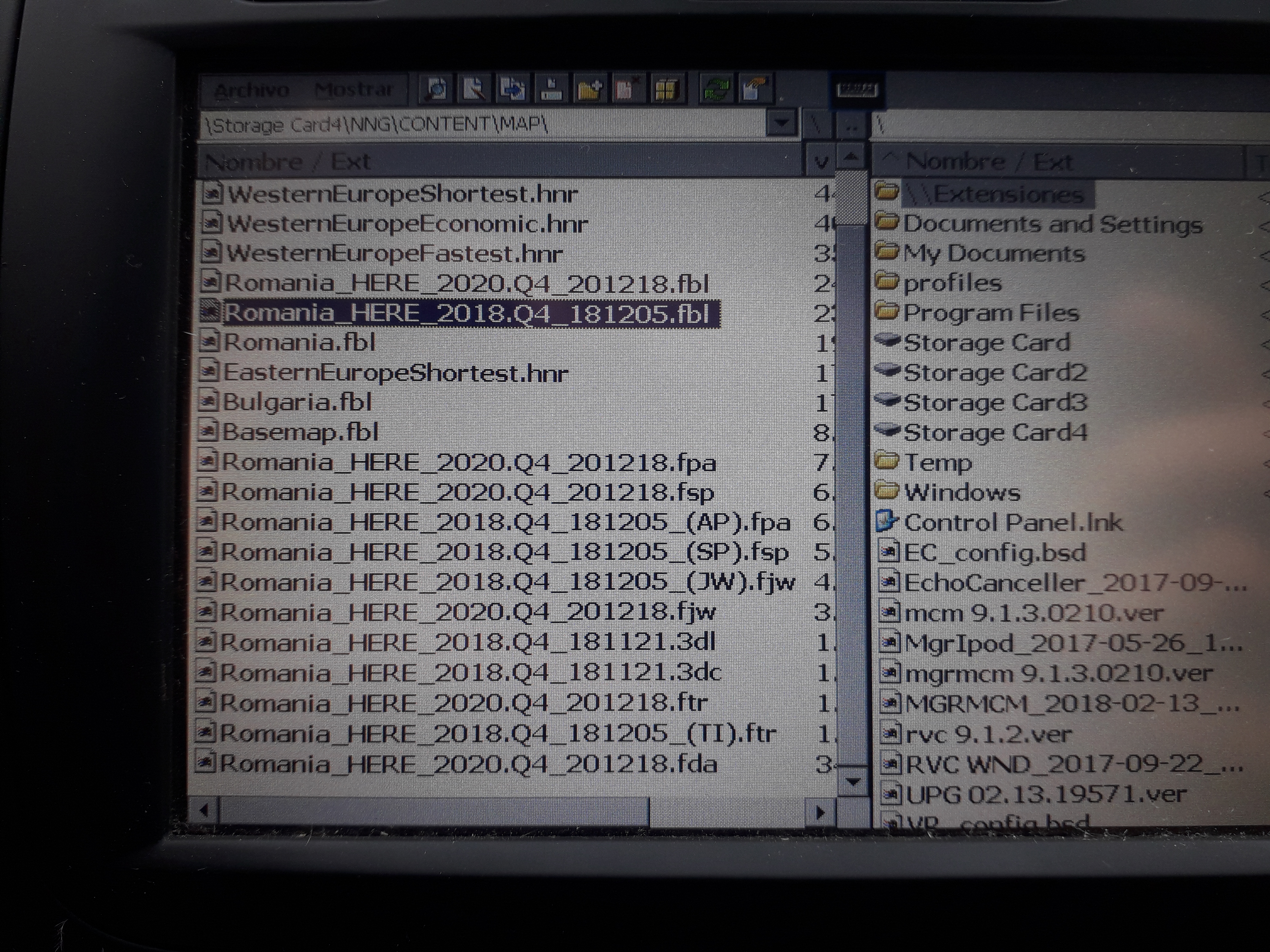Select Romania_HERE_2020.Q4_201218.fbl file

(x=466, y=284)
